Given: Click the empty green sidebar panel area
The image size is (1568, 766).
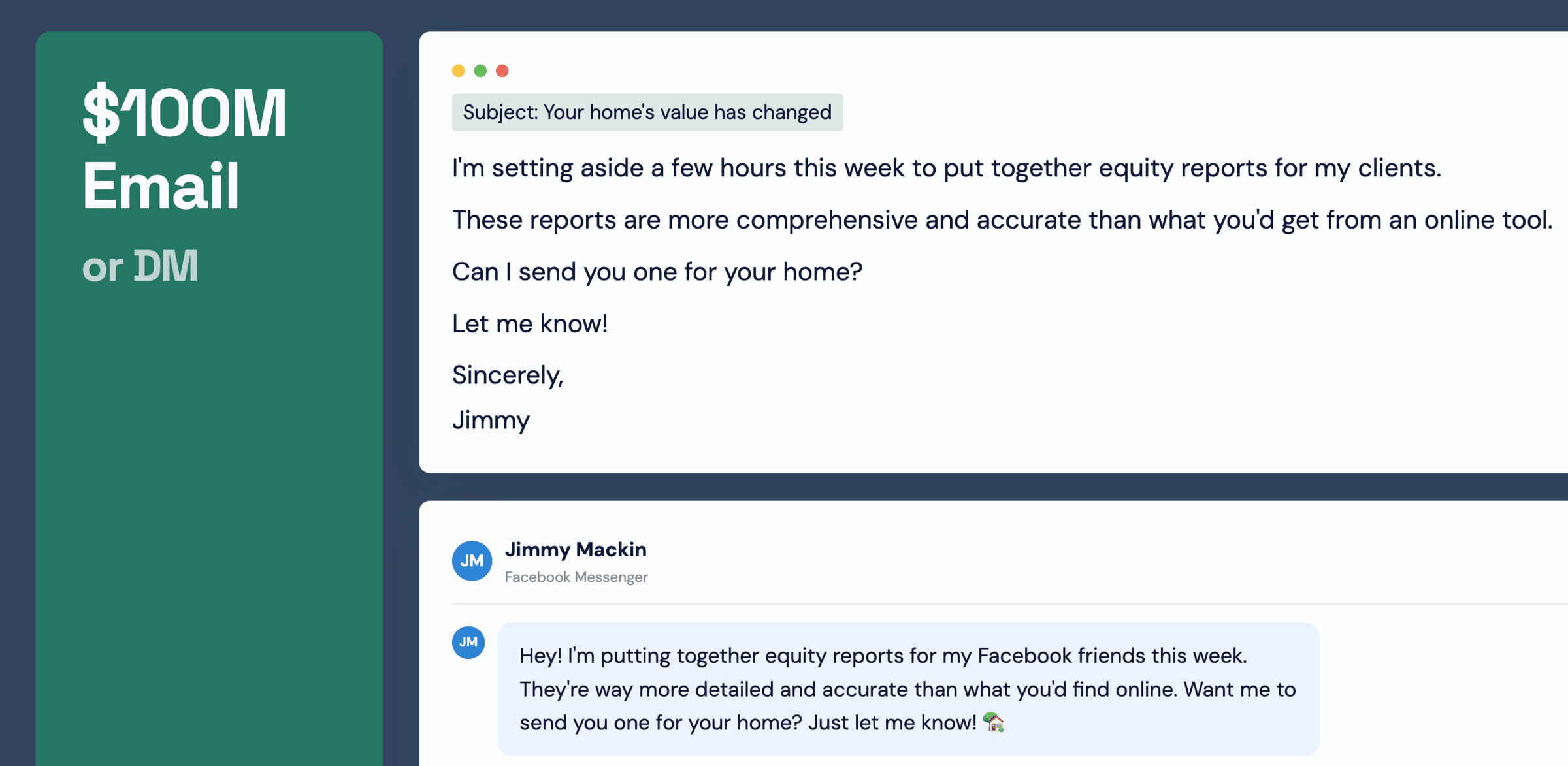Looking at the screenshot, I should 208,522.
